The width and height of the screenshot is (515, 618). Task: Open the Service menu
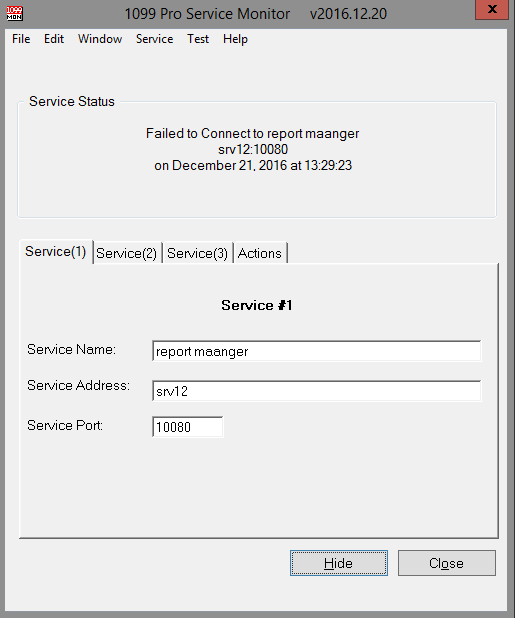pos(154,39)
